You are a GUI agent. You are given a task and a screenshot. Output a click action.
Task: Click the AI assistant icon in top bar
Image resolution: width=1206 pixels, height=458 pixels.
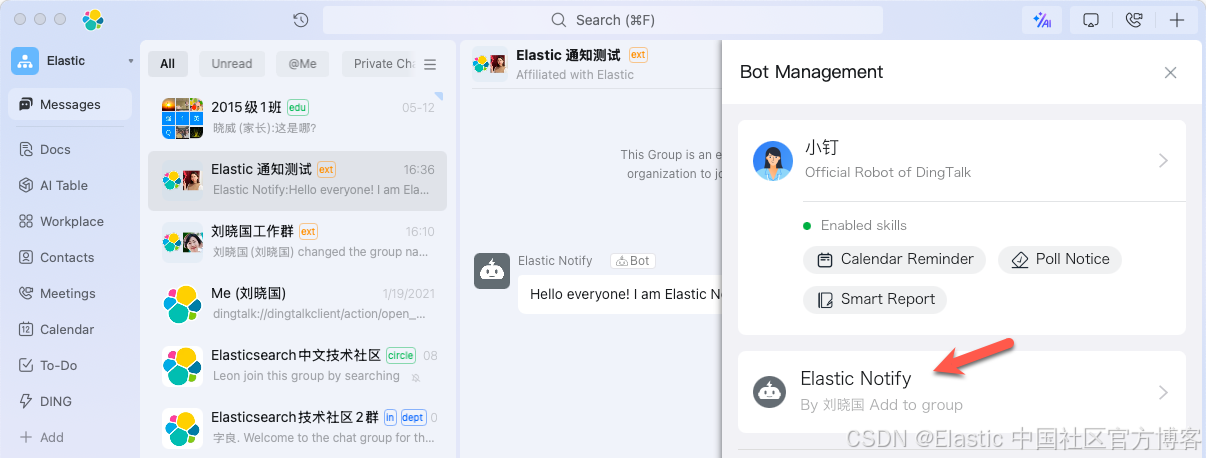point(1042,20)
